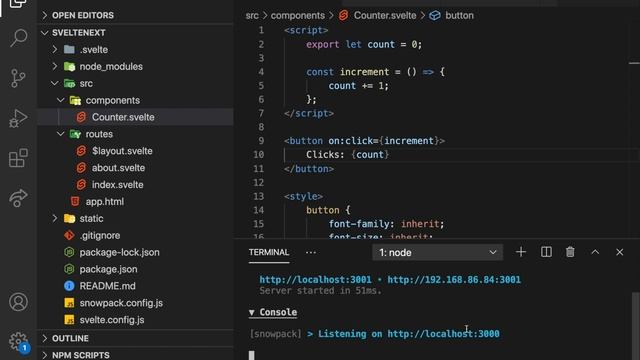Click the Svelte icon in the breadcrumb
The height and width of the screenshot is (360, 640).
344,16
